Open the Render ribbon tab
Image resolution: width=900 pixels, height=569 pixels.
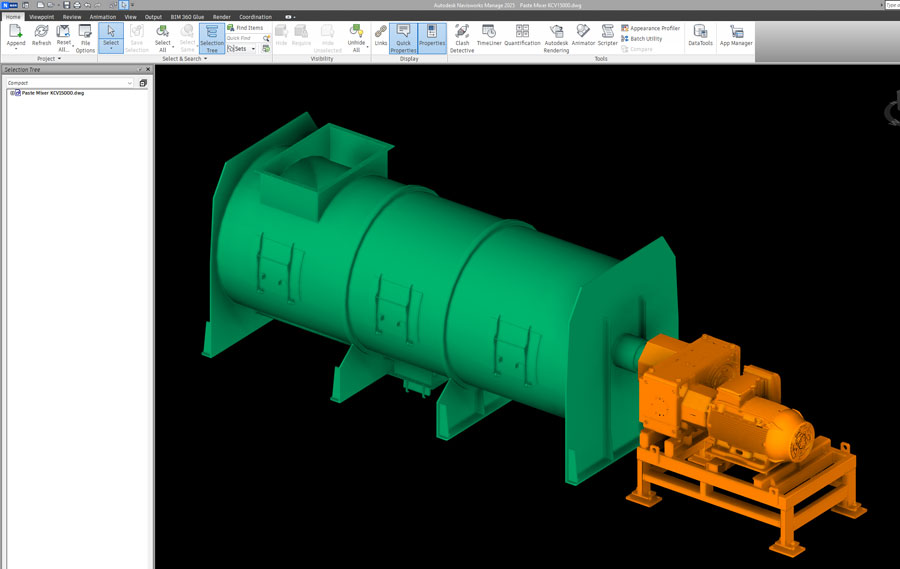pyautogui.click(x=221, y=17)
